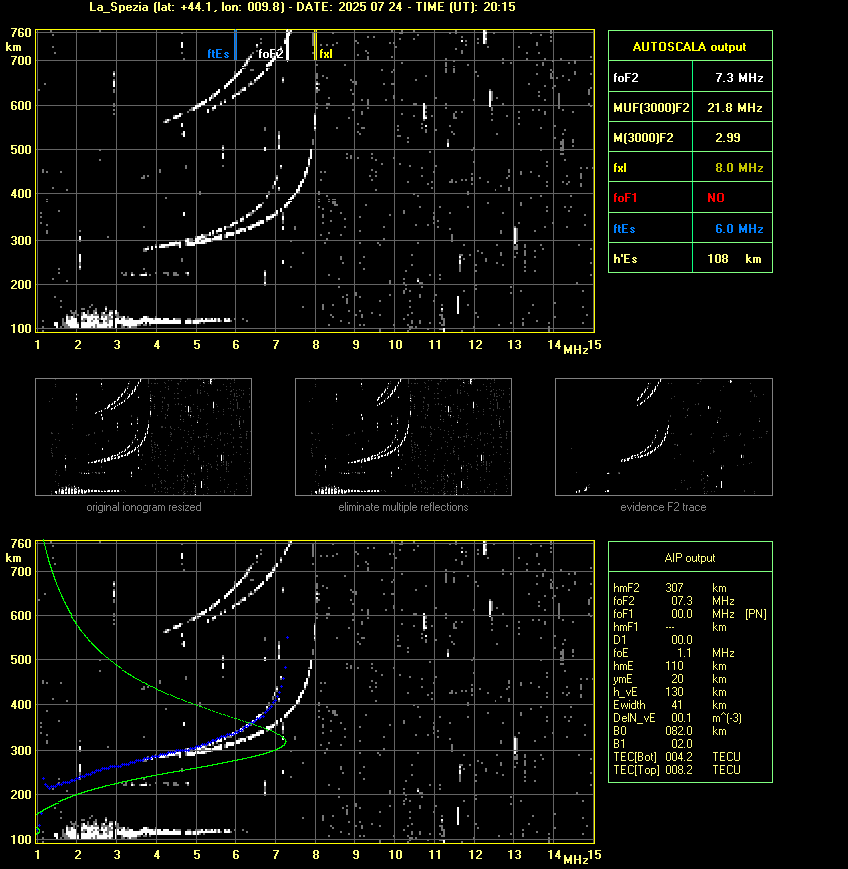This screenshot has height=869, width=848.
Task: Click the 13 MHz tick on bottom ionogram axis
Action: click(514, 855)
